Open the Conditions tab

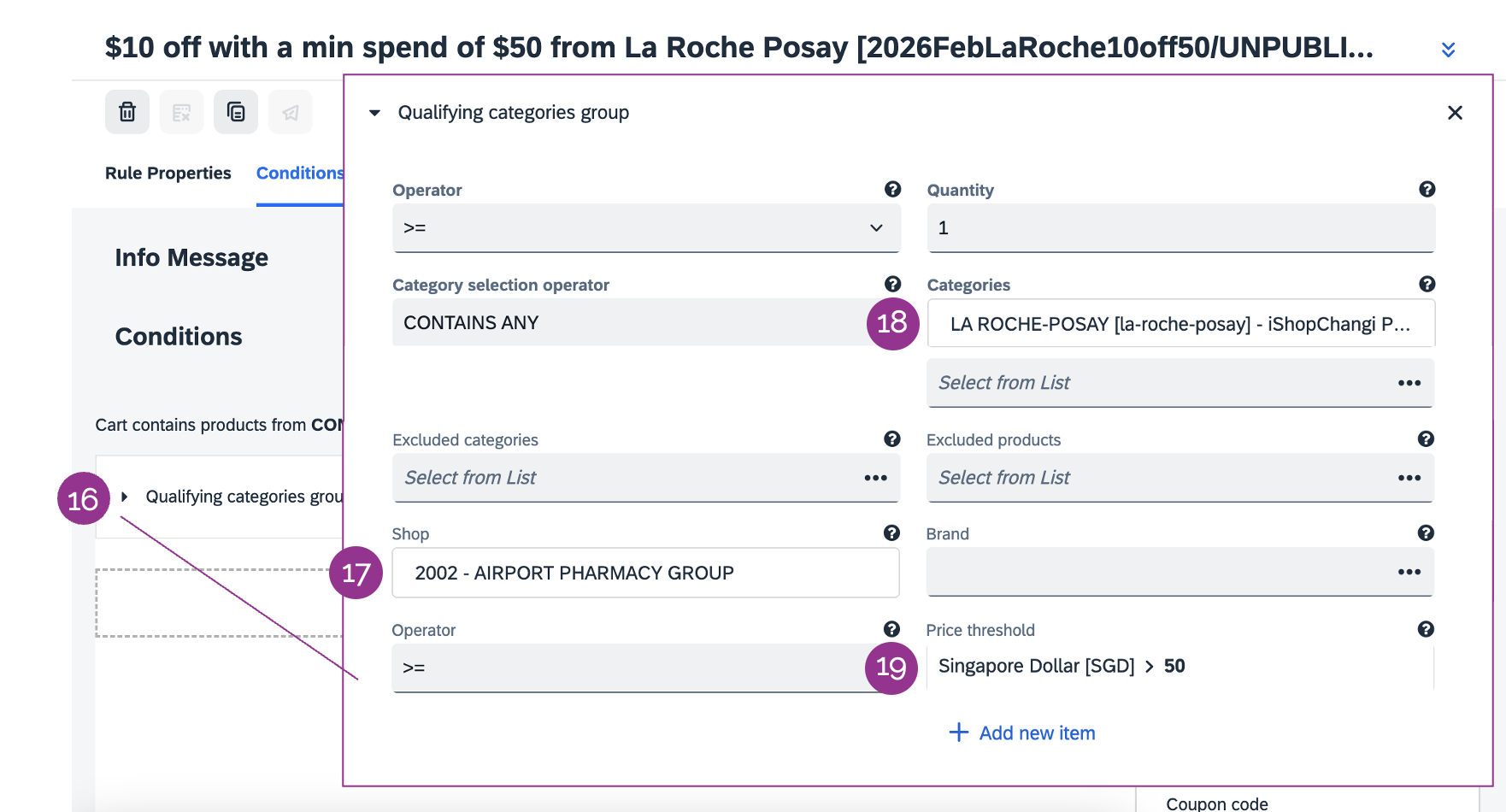(299, 174)
